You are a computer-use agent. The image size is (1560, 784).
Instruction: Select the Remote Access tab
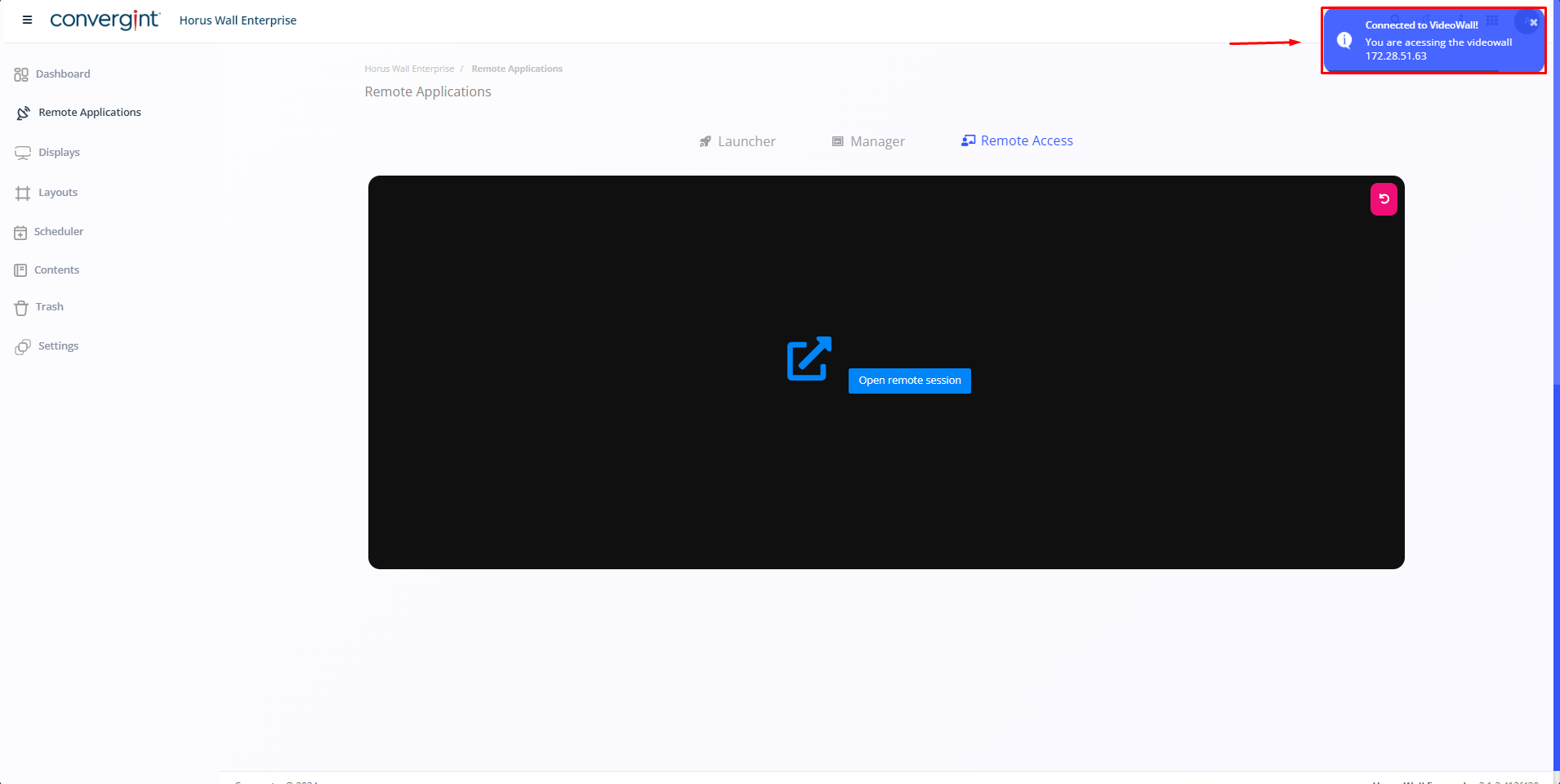point(1017,141)
